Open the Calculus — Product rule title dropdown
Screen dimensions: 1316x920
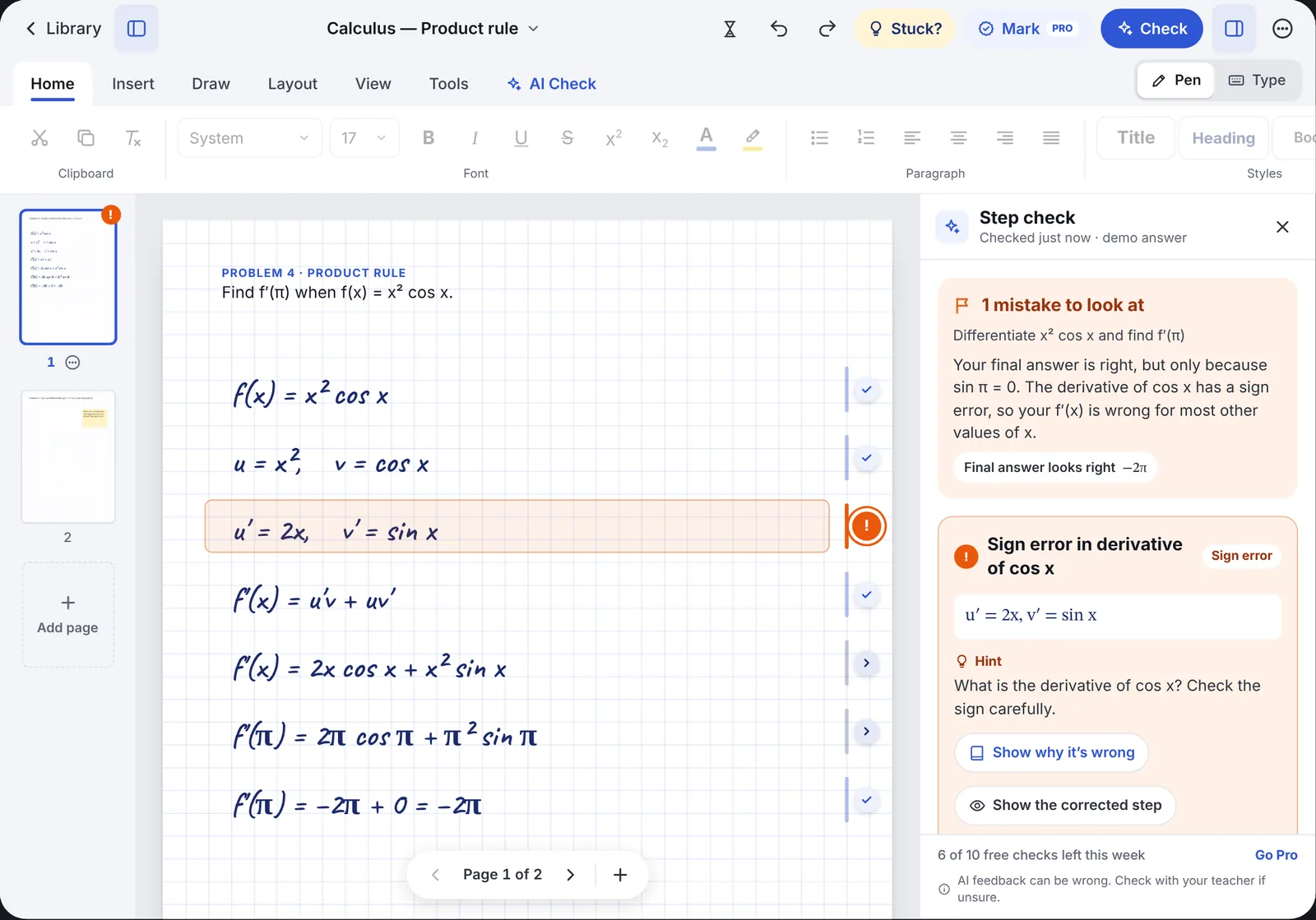[x=433, y=29]
